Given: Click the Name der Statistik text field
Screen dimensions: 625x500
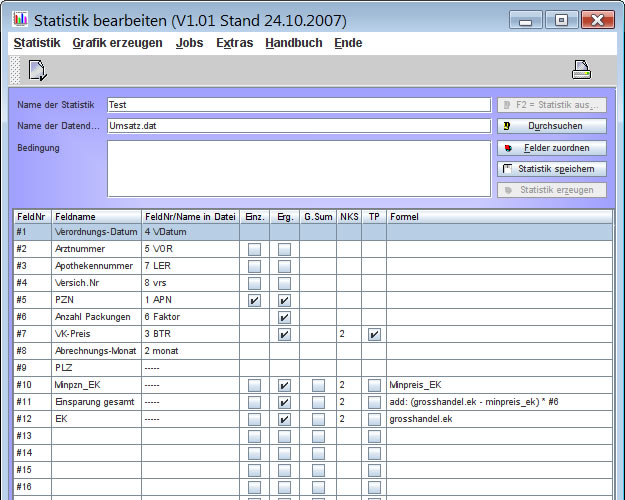Looking at the screenshot, I should (x=298, y=104).
